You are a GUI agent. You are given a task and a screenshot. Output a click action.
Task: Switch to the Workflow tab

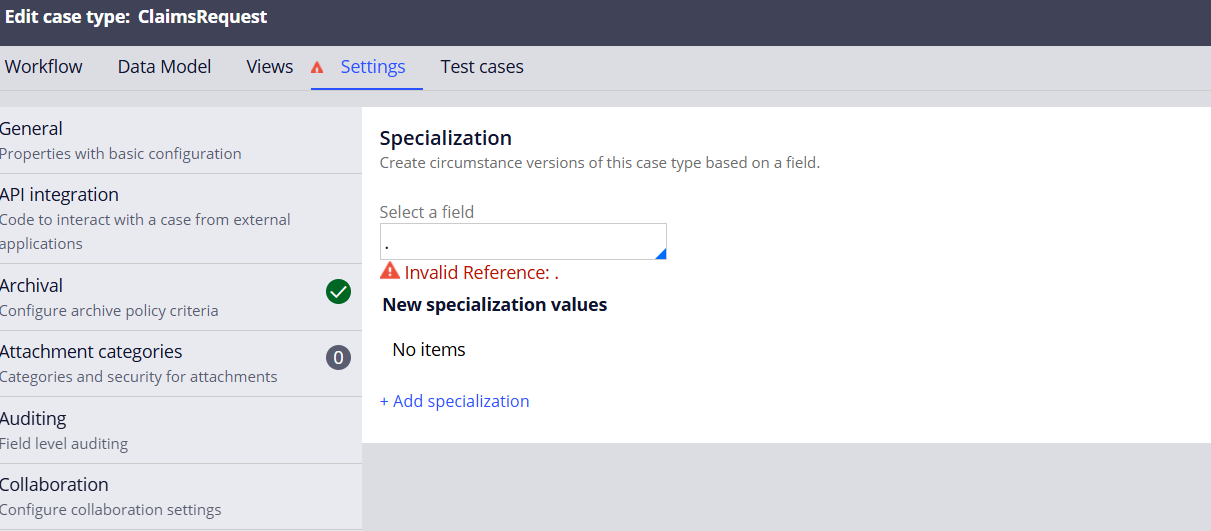click(x=44, y=67)
